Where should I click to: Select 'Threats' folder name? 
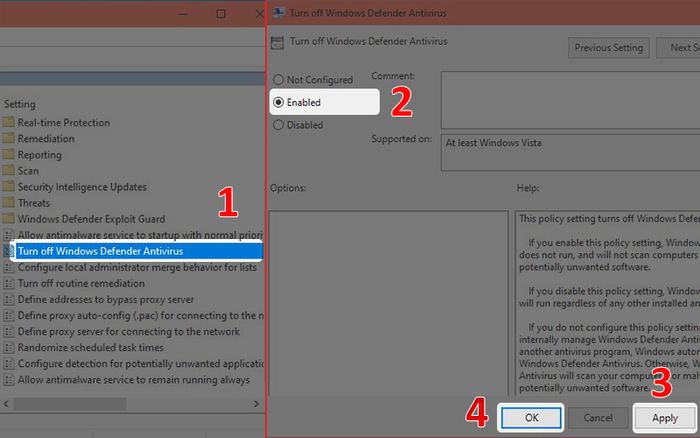34,203
